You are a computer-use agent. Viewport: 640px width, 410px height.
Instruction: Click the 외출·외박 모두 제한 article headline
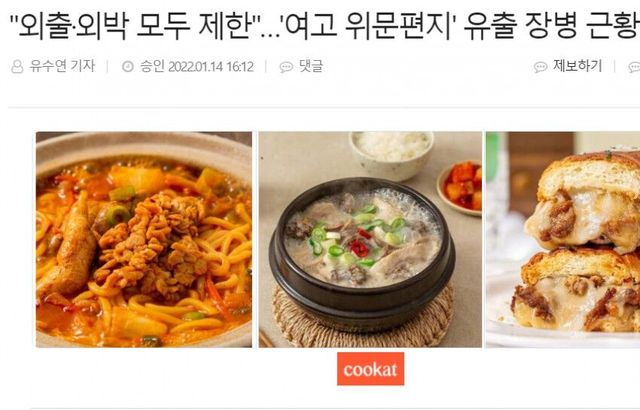[324, 24]
